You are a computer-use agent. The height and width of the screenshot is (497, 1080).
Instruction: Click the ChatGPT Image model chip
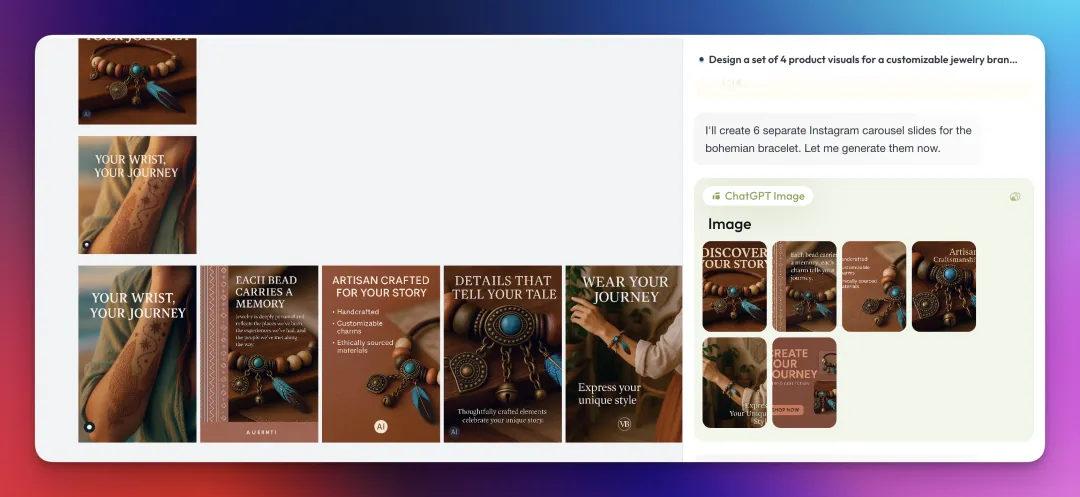[x=758, y=196]
